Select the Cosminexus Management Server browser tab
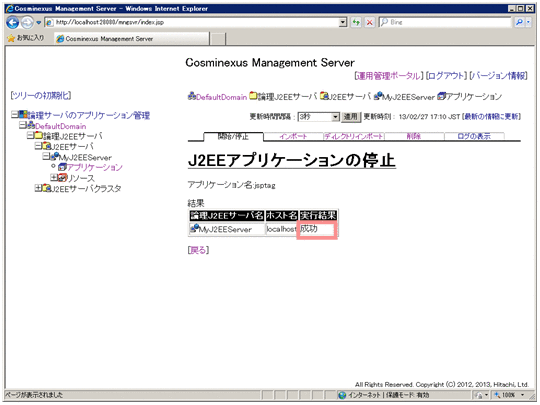Screen dimensions: 540x405 [x=132, y=39]
